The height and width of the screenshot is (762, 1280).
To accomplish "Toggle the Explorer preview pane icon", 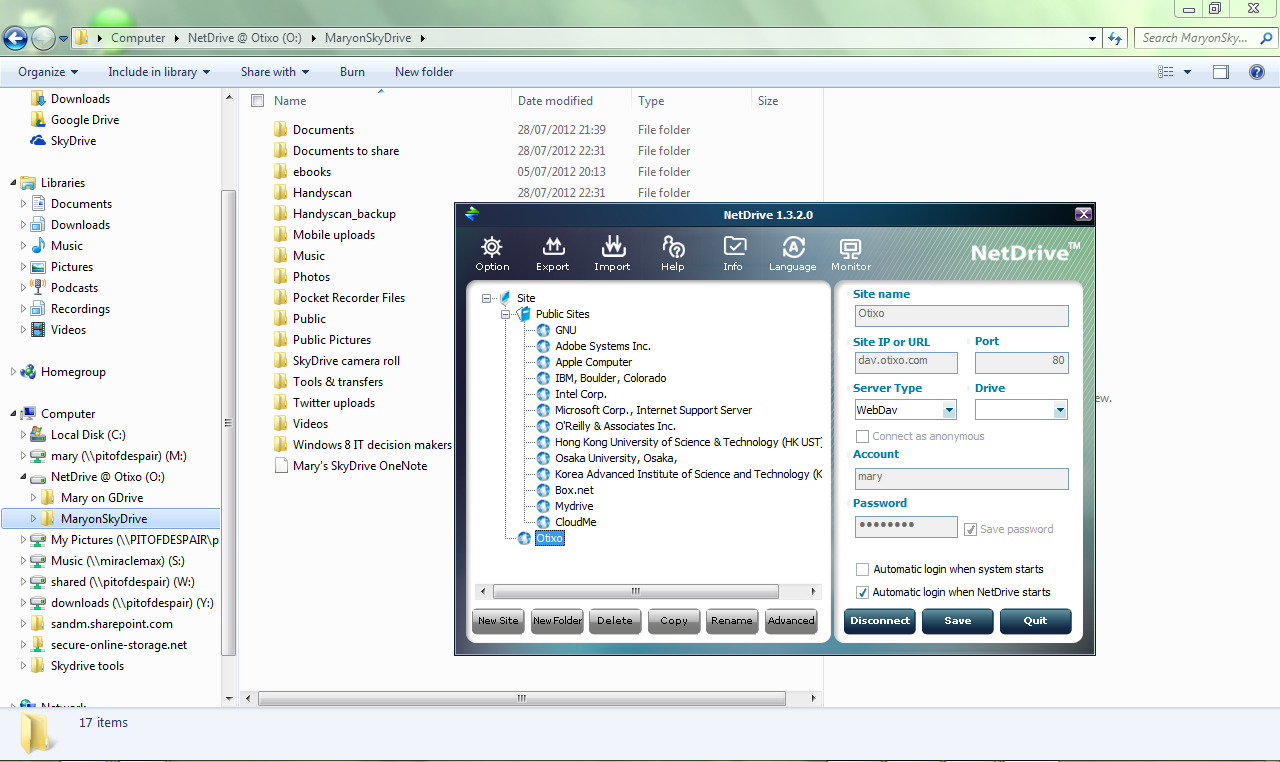I will [1220, 72].
